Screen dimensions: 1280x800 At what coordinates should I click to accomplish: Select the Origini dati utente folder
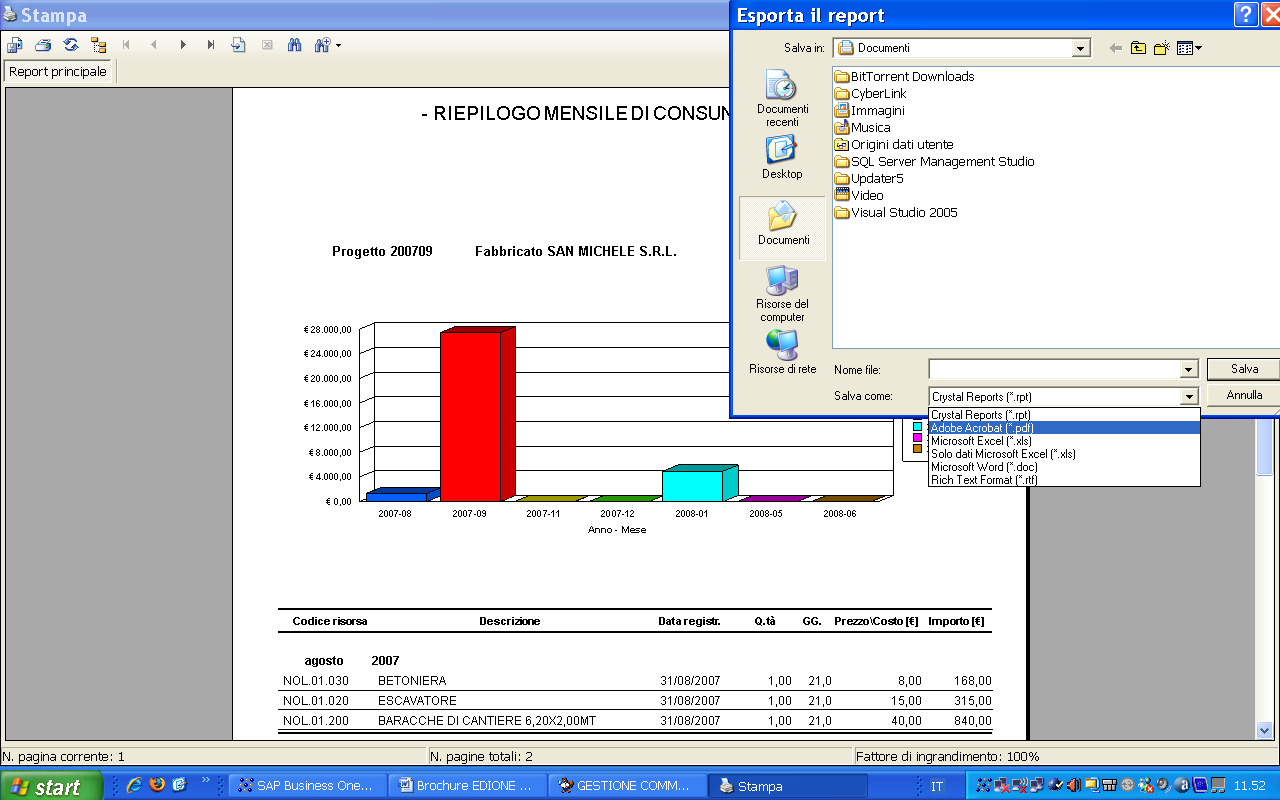point(894,145)
